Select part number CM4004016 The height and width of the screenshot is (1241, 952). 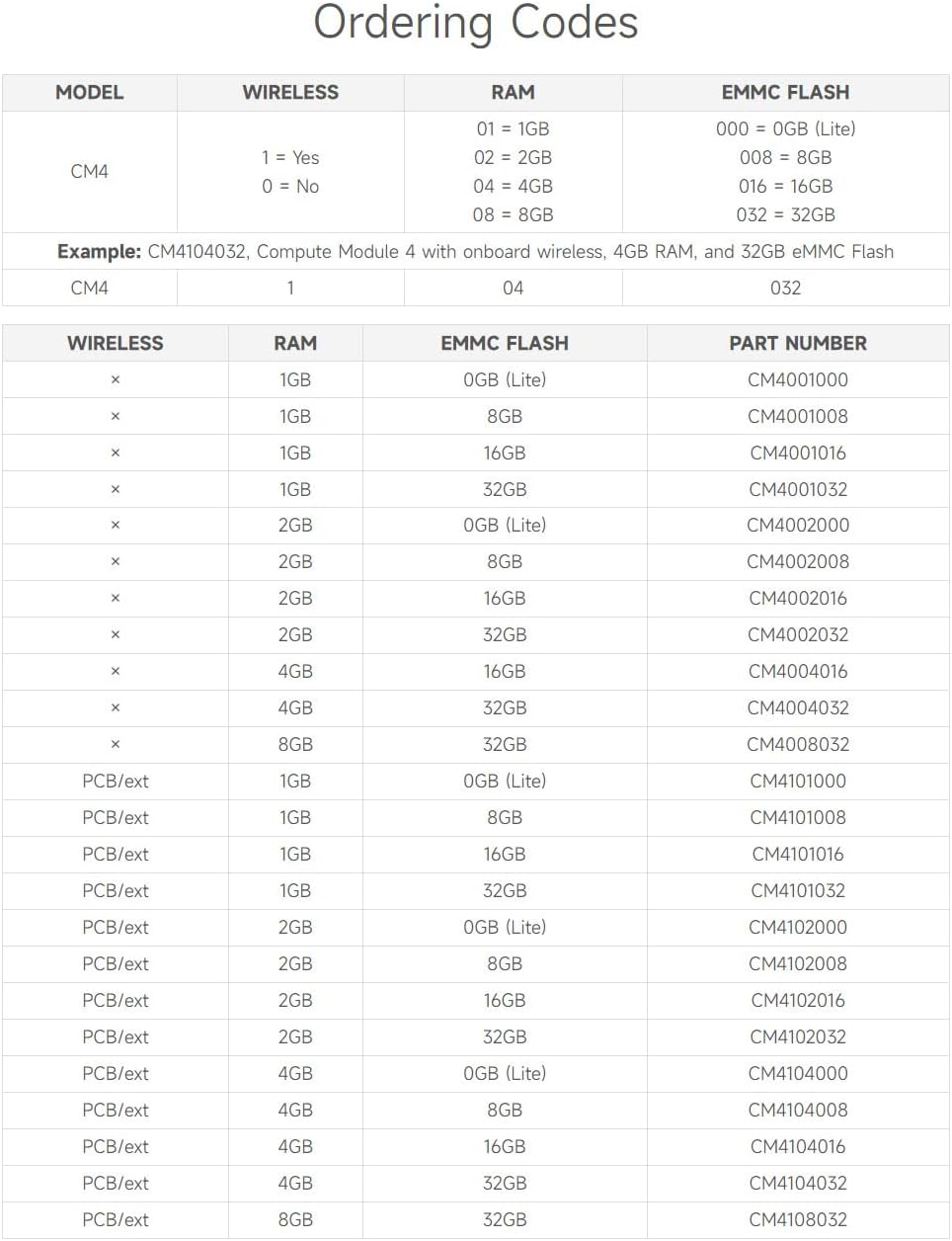coord(798,672)
